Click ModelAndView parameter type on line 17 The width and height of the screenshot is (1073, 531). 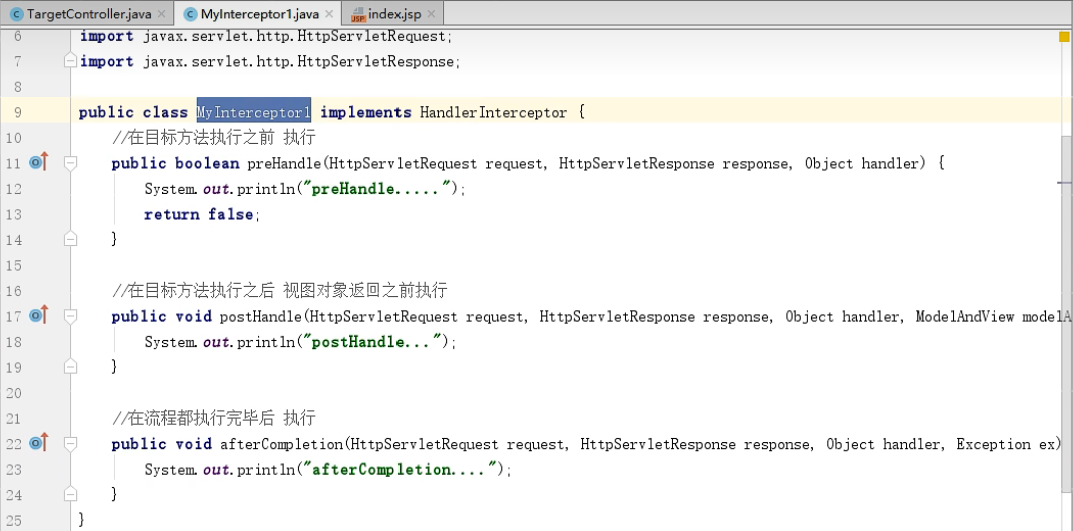pos(966,316)
